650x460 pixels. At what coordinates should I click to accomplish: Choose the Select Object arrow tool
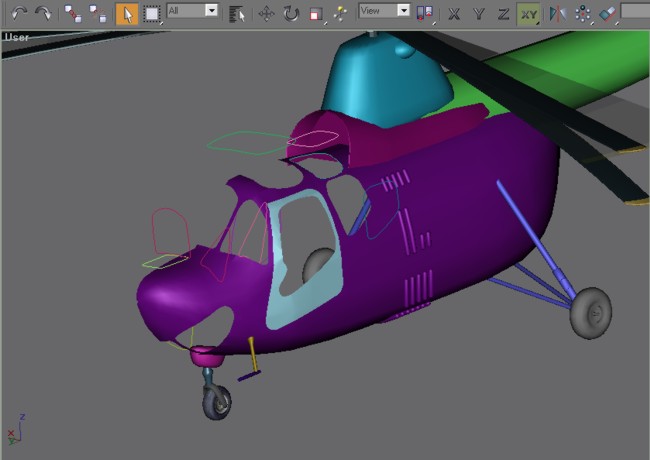click(x=127, y=13)
